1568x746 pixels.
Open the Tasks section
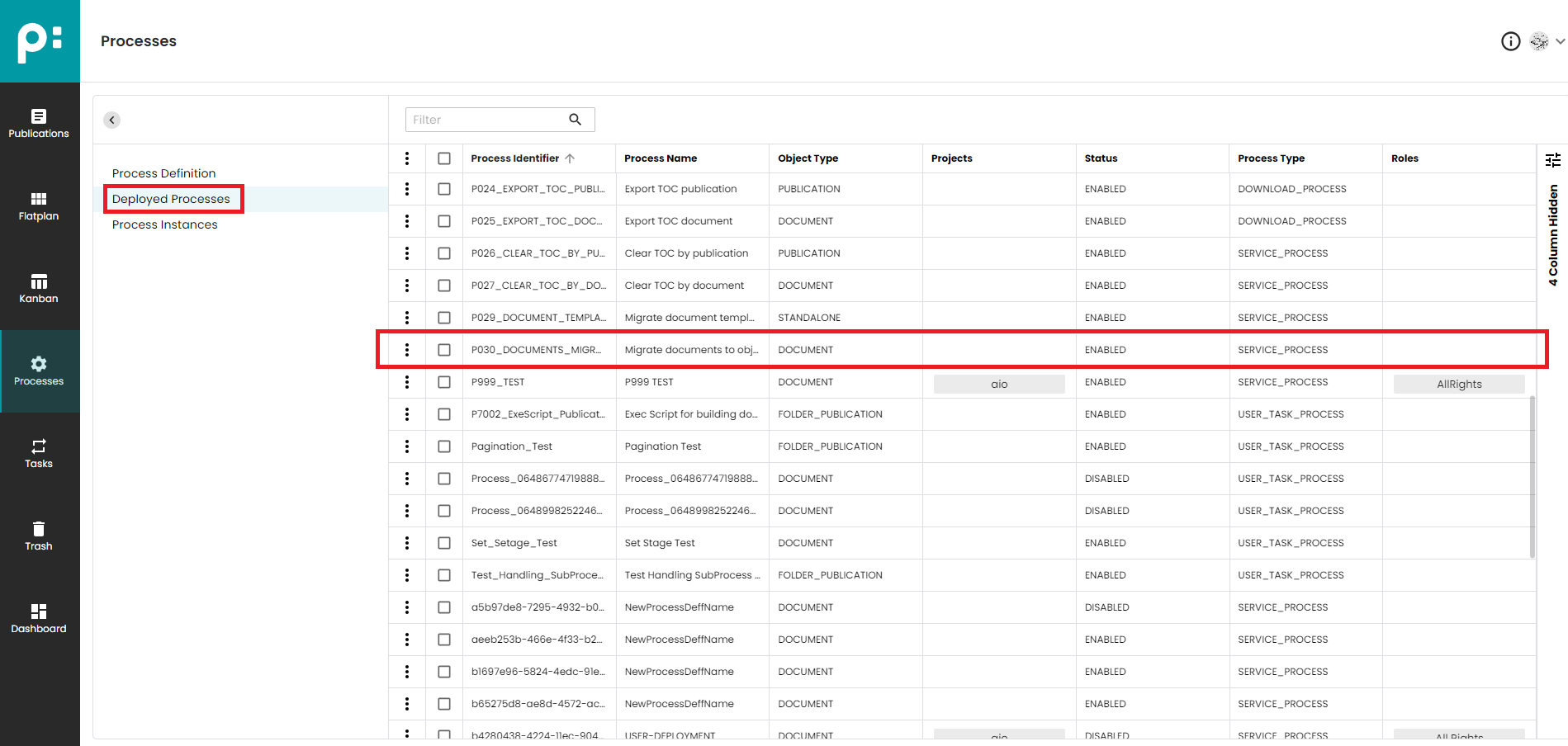point(39,454)
